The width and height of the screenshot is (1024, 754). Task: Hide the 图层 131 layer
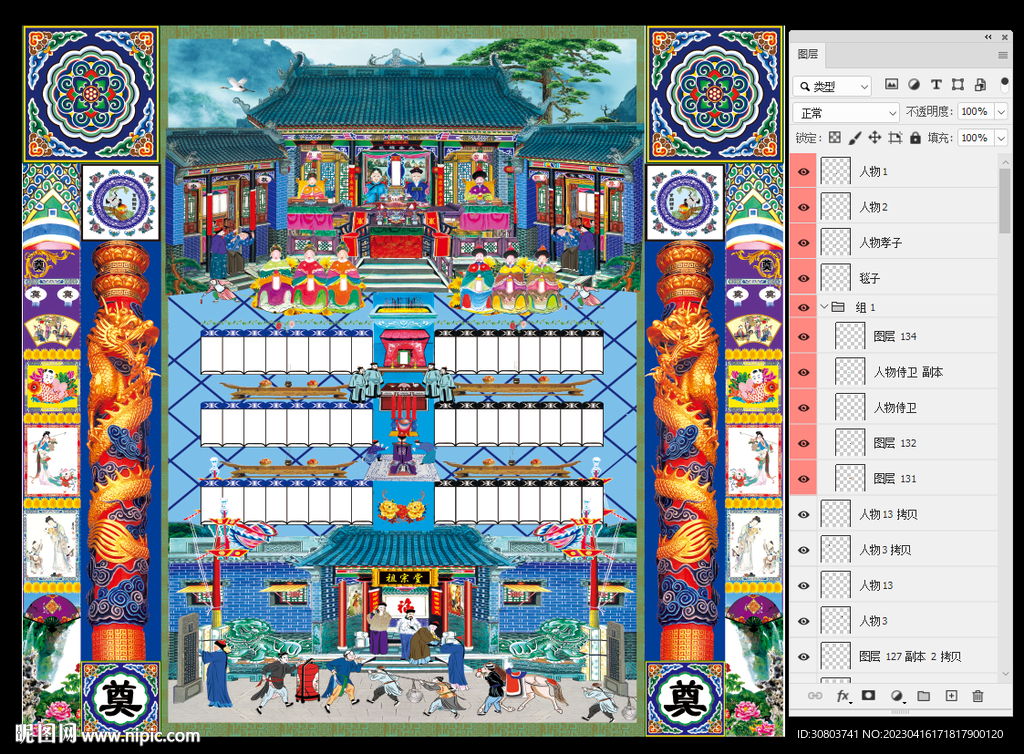(803, 479)
